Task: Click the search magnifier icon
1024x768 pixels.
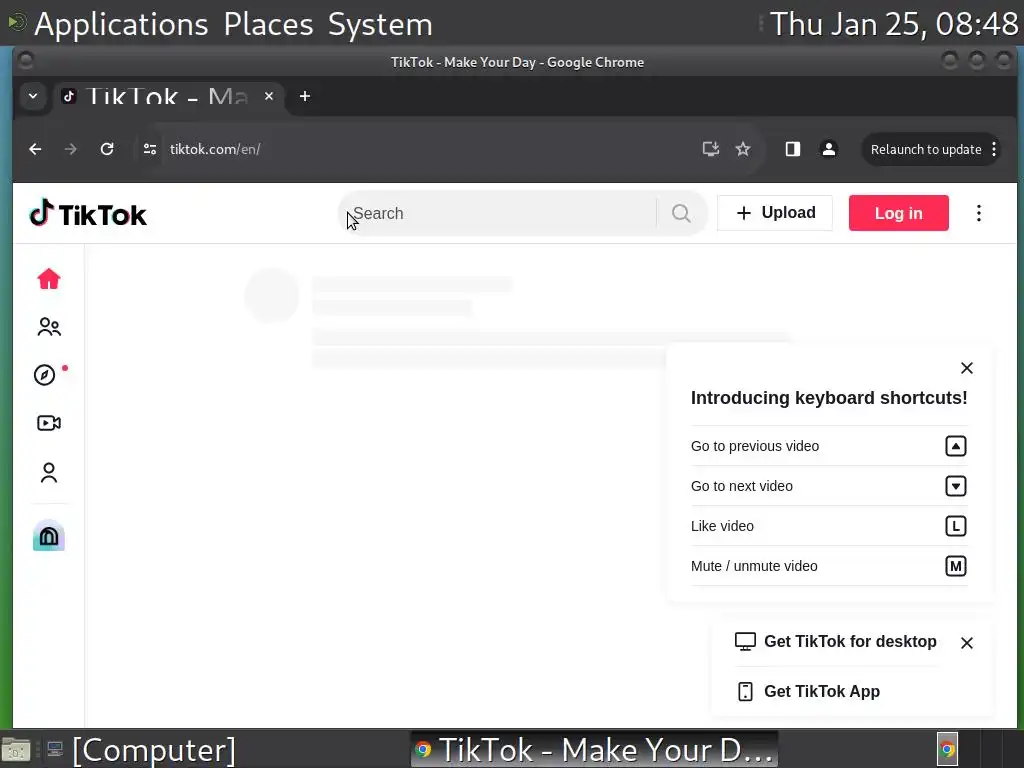Action: 681,213
